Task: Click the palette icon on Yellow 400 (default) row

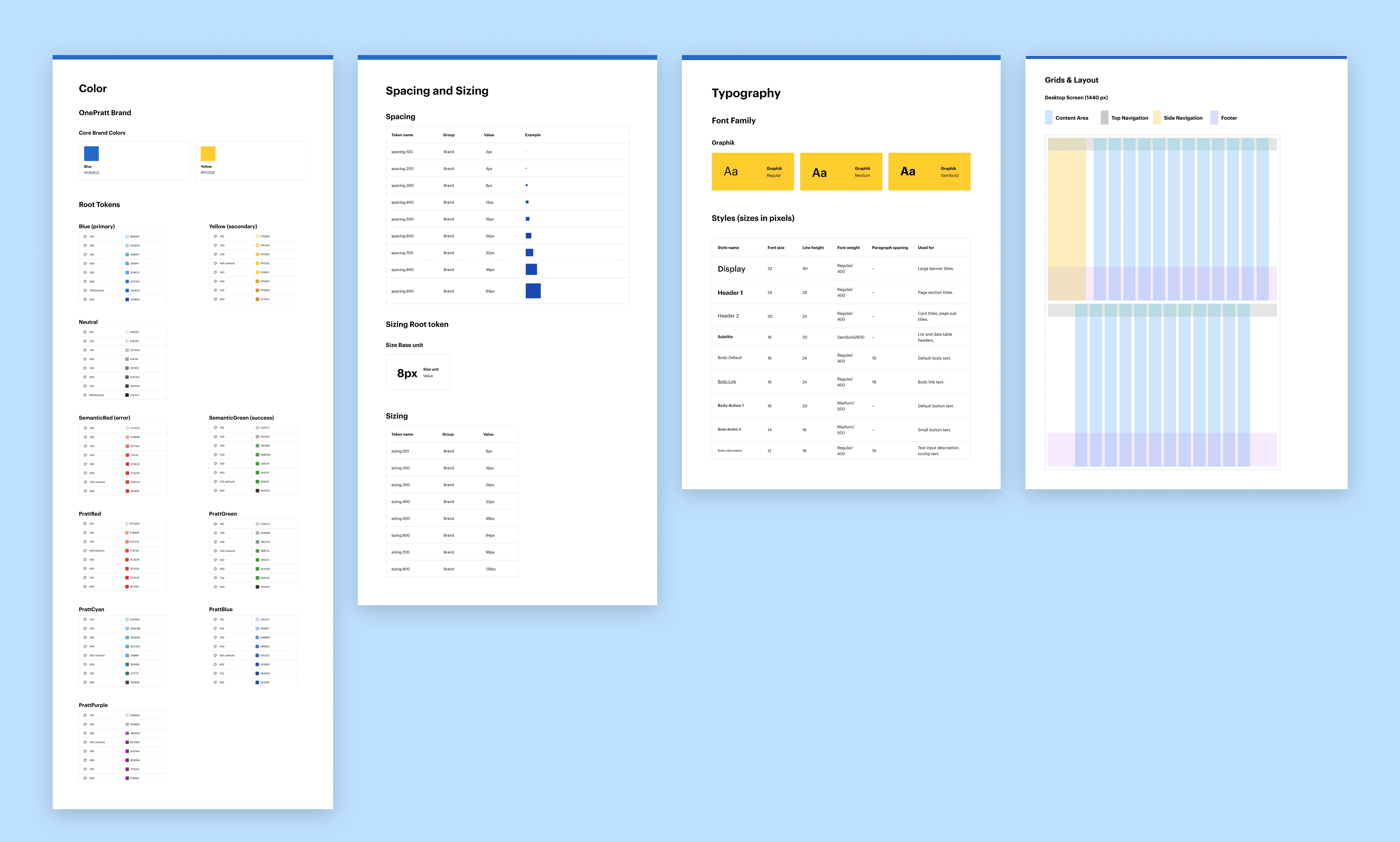Action: (x=216, y=263)
